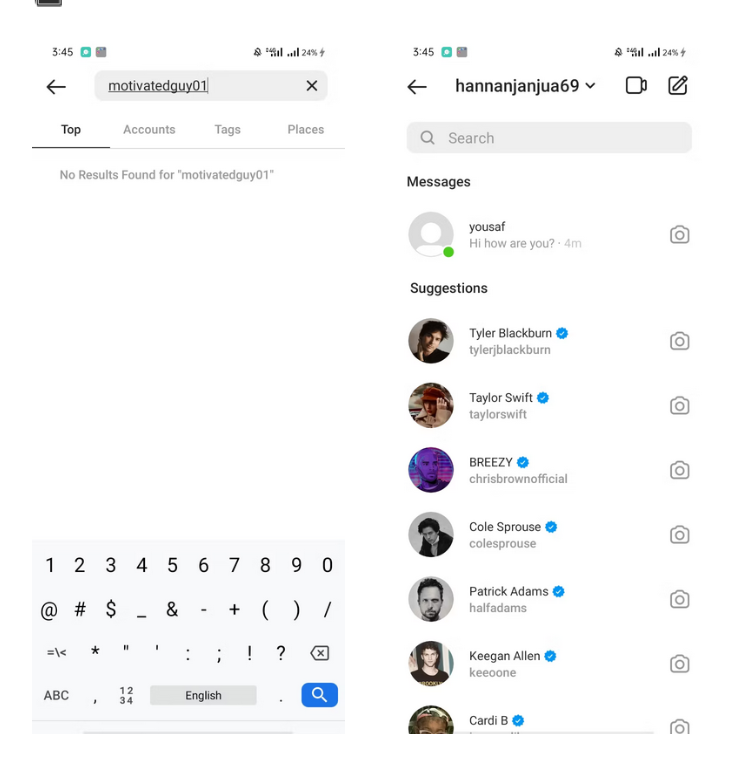Viewport: 740px width, 758px height.
Task: Tap the keyboard backspace key
Action: point(319,653)
